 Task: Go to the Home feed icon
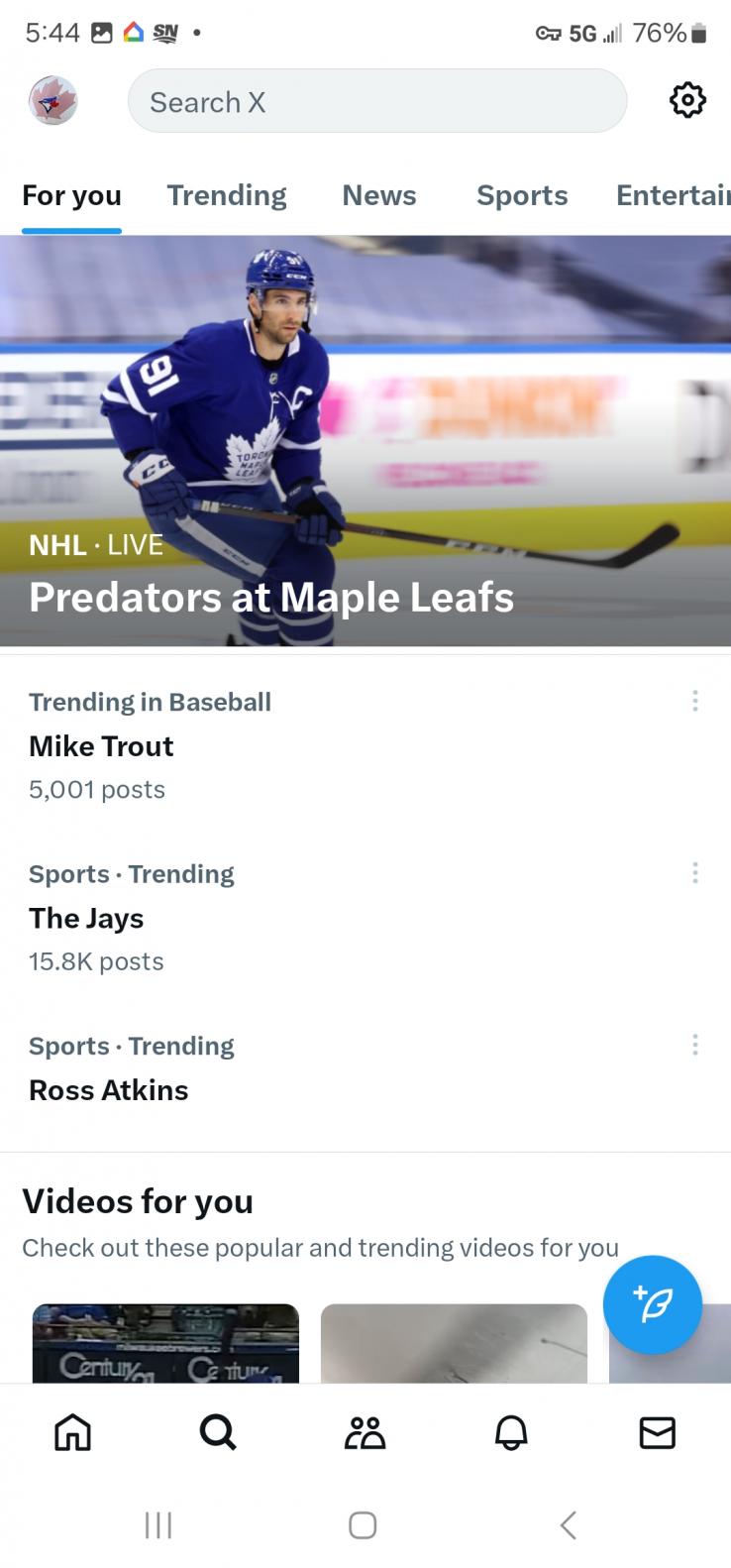[72, 1432]
